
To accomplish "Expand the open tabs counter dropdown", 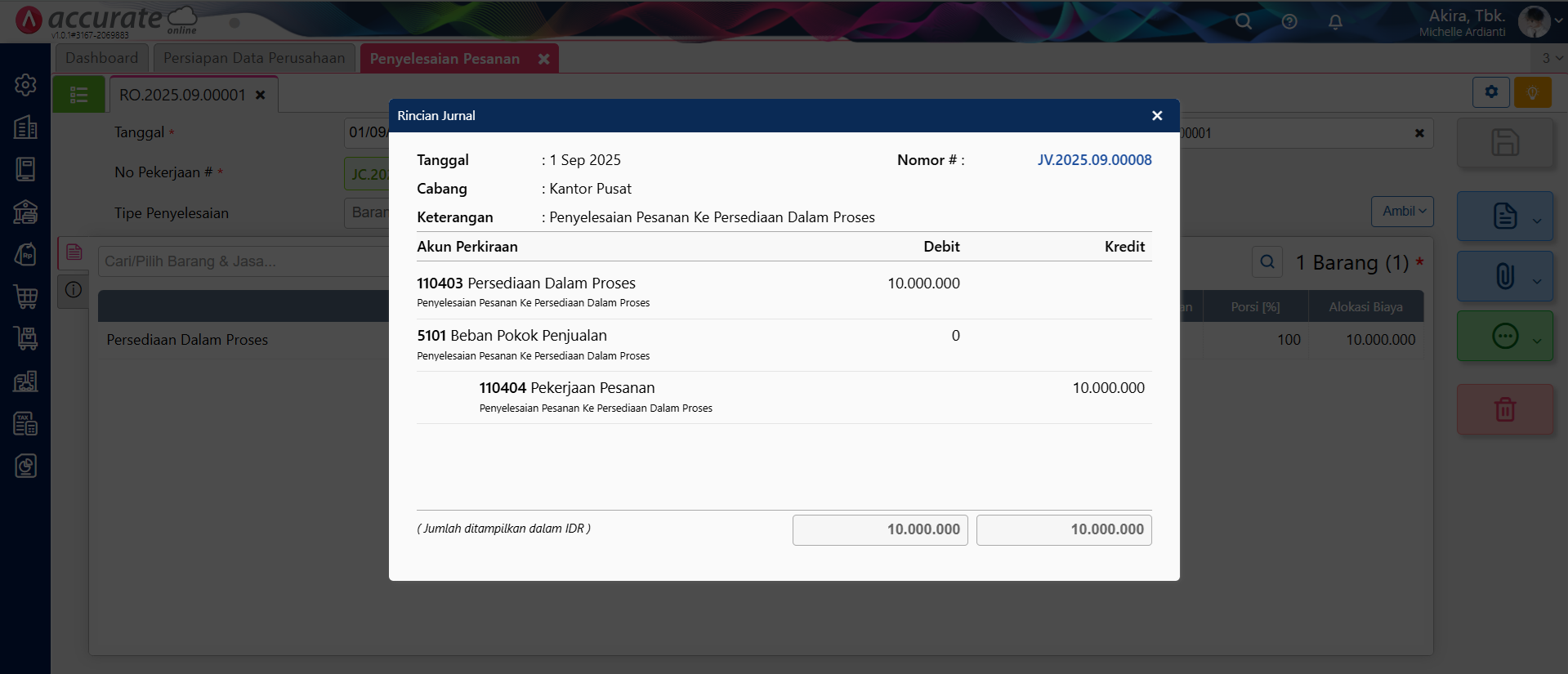I will pyautogui.click(x=1551, y=58).
